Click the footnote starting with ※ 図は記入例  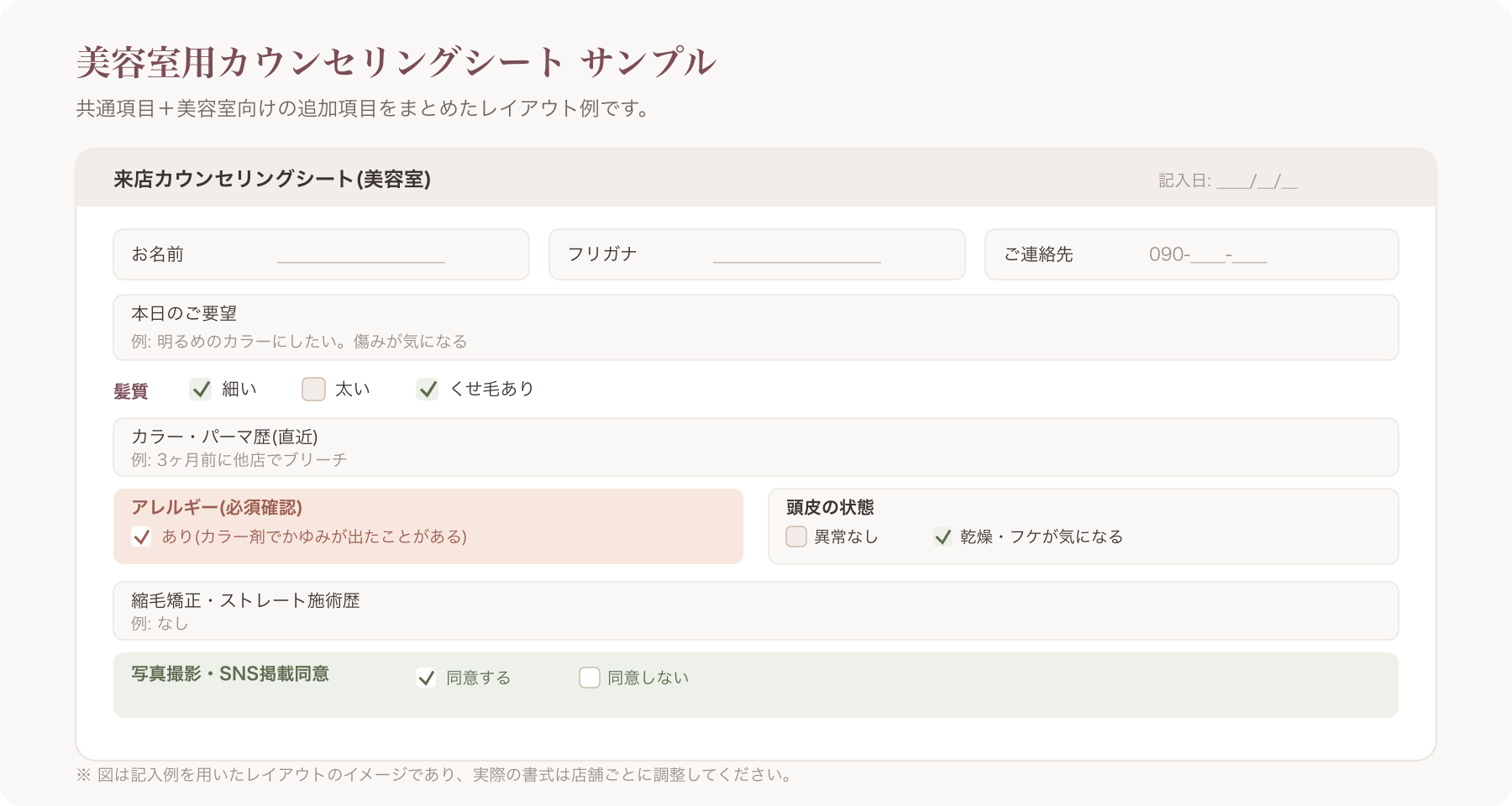pos(434,775)
